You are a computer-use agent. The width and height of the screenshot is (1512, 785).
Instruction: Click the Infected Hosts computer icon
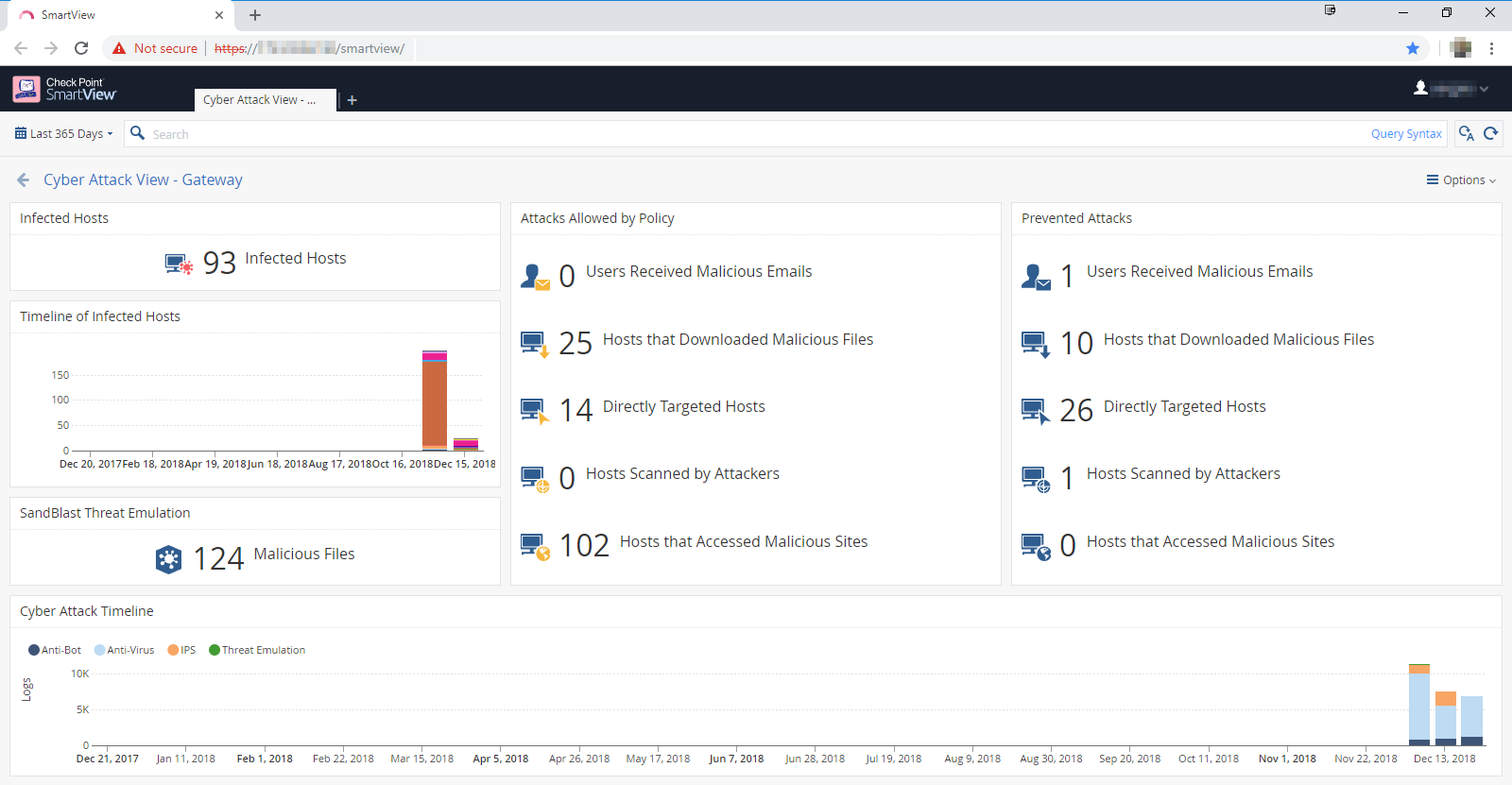click(179, 264)
